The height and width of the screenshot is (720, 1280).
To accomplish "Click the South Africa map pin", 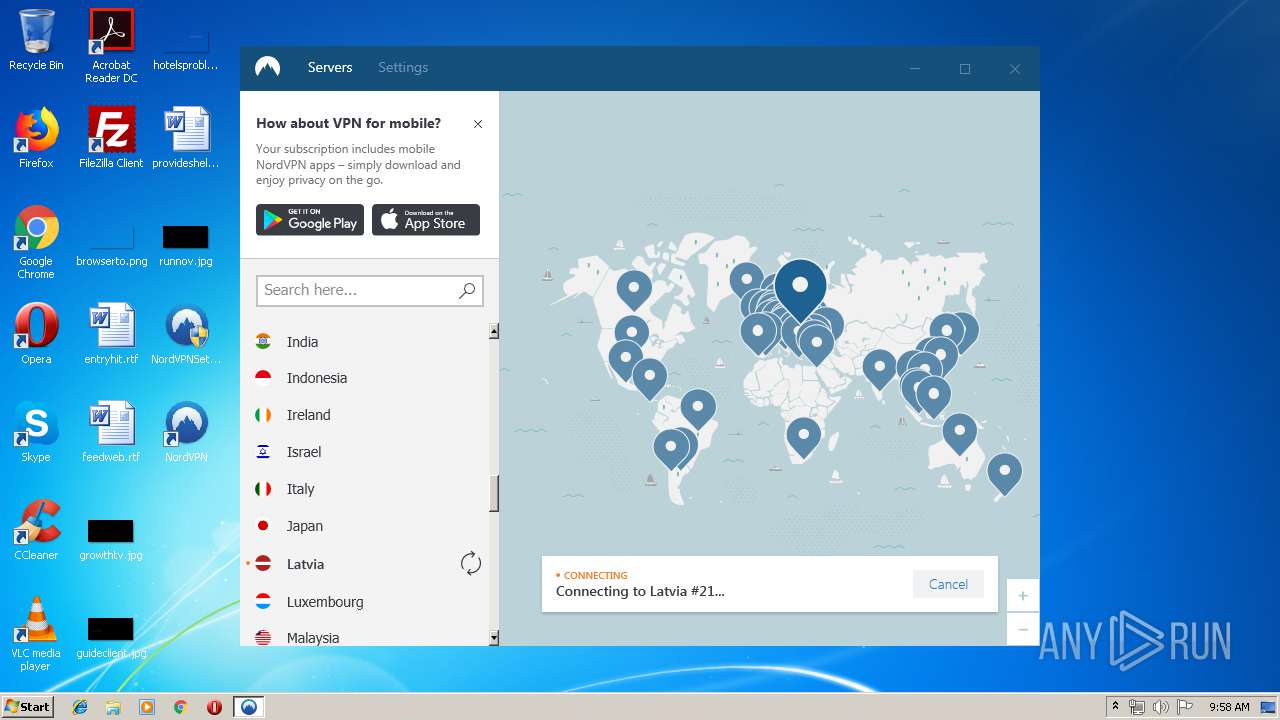I will [803, 438].
